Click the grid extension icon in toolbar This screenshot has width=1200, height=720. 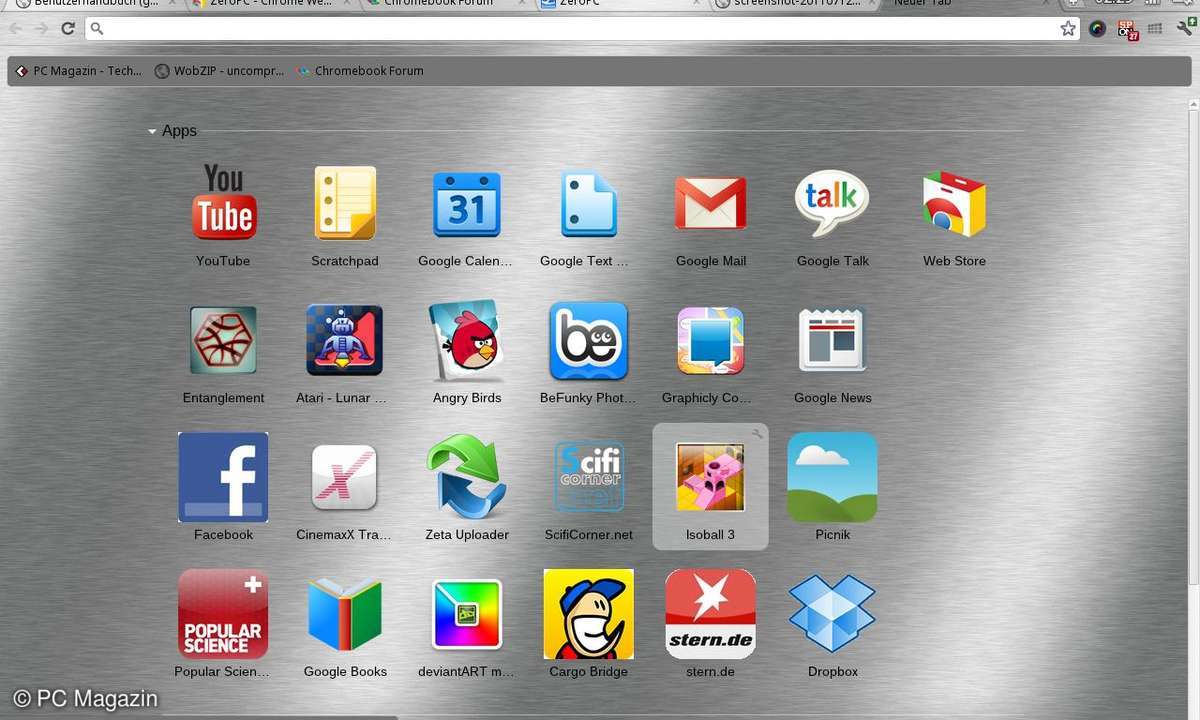point(1157,29)
